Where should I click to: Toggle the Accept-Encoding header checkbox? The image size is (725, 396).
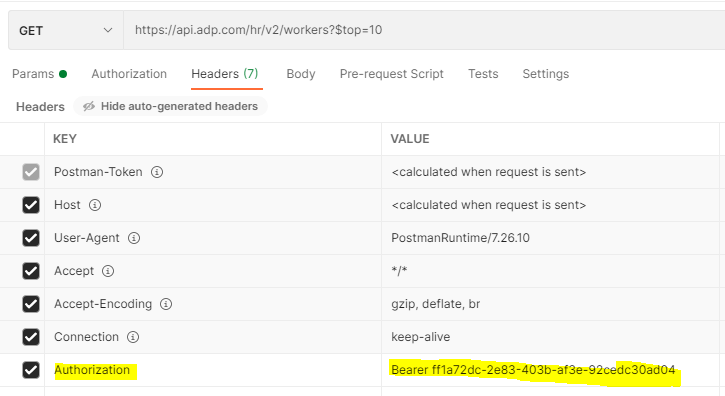[x=31, y=304]
